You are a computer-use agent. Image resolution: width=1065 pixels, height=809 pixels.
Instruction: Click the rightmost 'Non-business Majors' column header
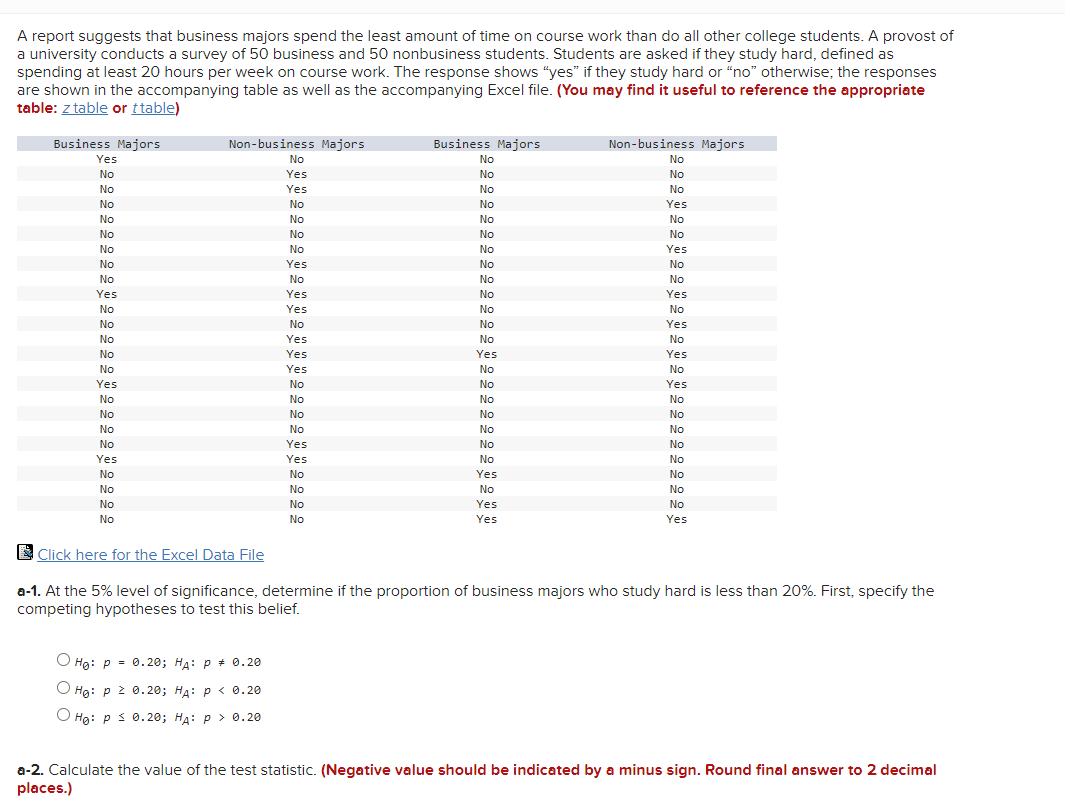coord(676,144)
